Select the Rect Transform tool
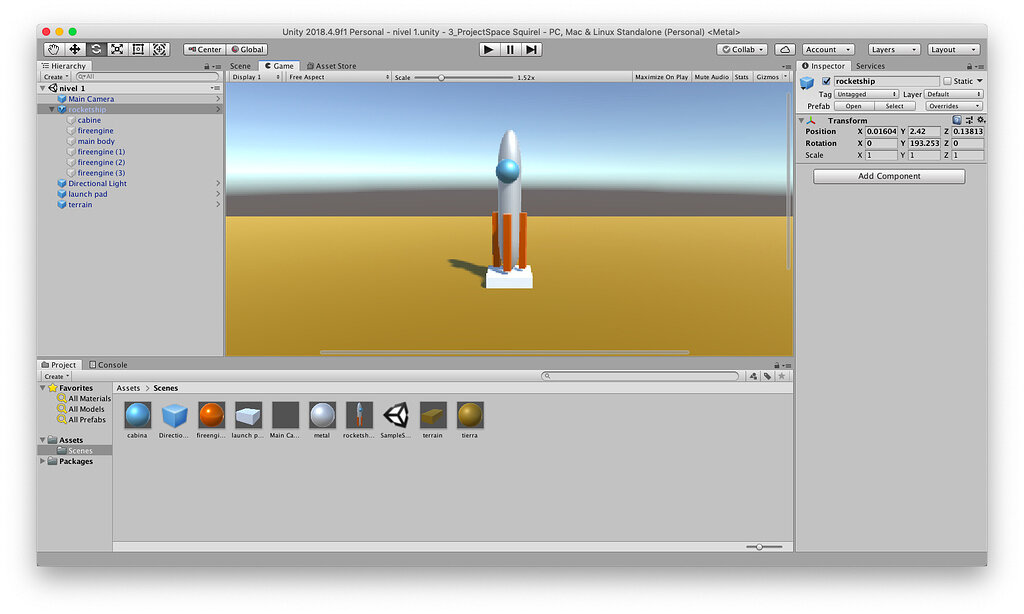This screenshot has height=614, width=1024. [x=141, y=48]
